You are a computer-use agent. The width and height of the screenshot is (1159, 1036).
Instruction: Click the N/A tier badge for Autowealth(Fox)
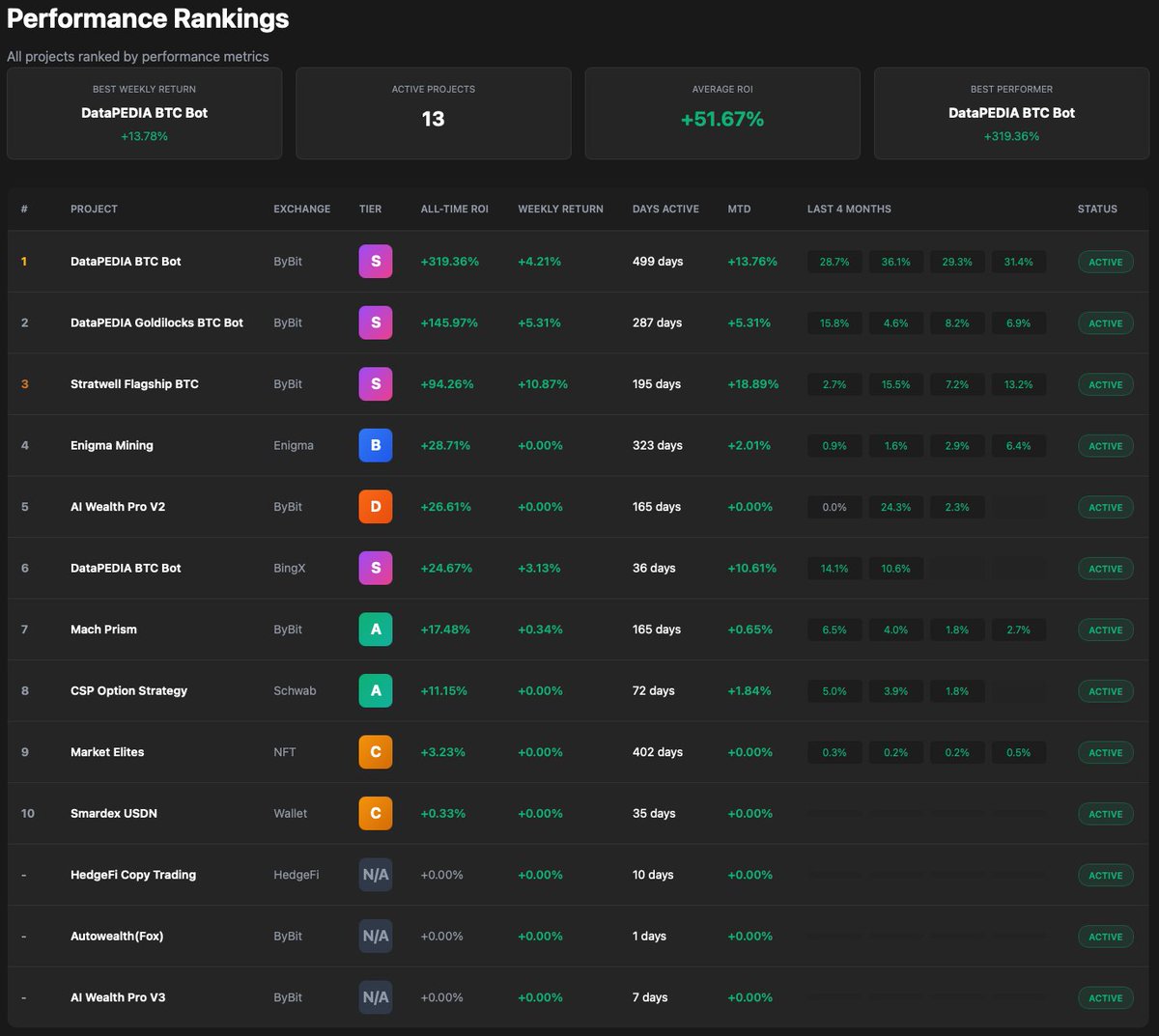point(376,936)
